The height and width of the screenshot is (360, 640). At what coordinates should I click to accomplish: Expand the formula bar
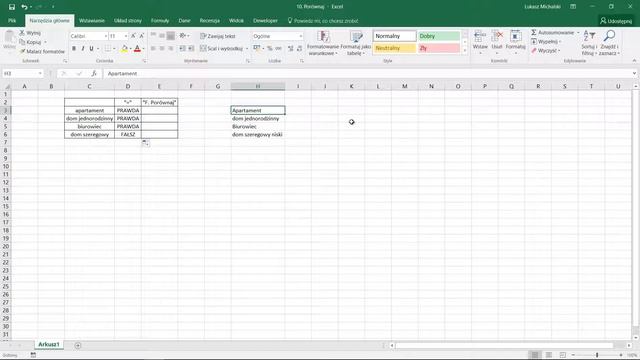pyautogui.click(x=634, y=73)
